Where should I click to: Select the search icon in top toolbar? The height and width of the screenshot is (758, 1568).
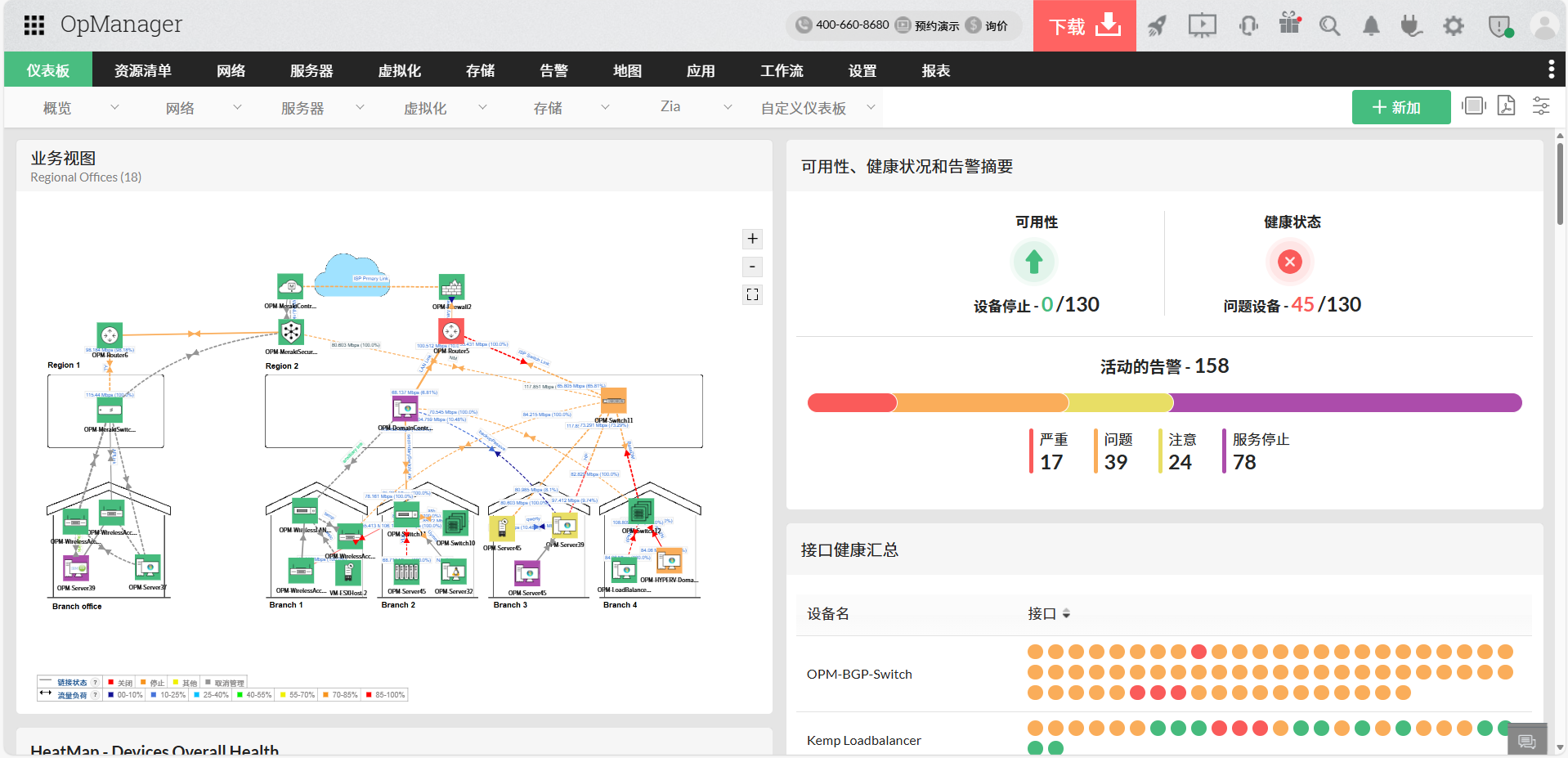(1329, 25)
